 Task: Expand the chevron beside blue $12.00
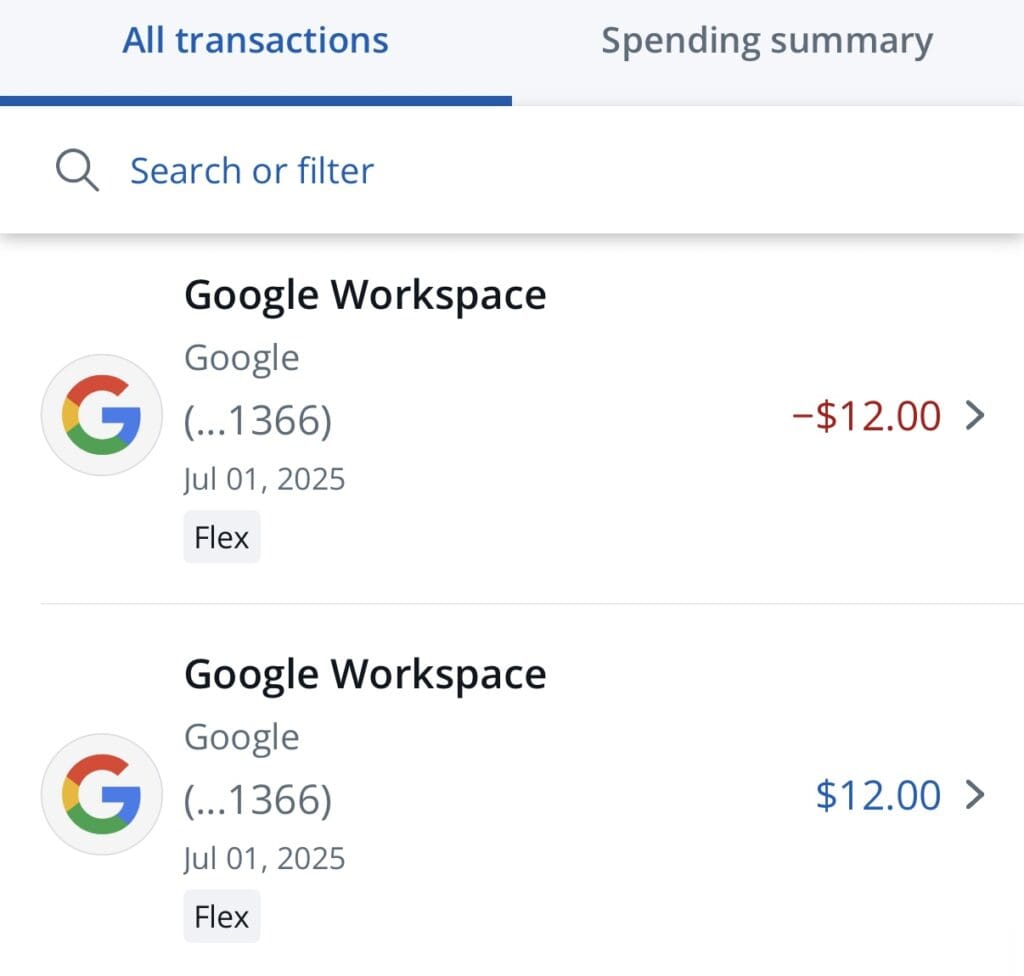click(976, 795)
